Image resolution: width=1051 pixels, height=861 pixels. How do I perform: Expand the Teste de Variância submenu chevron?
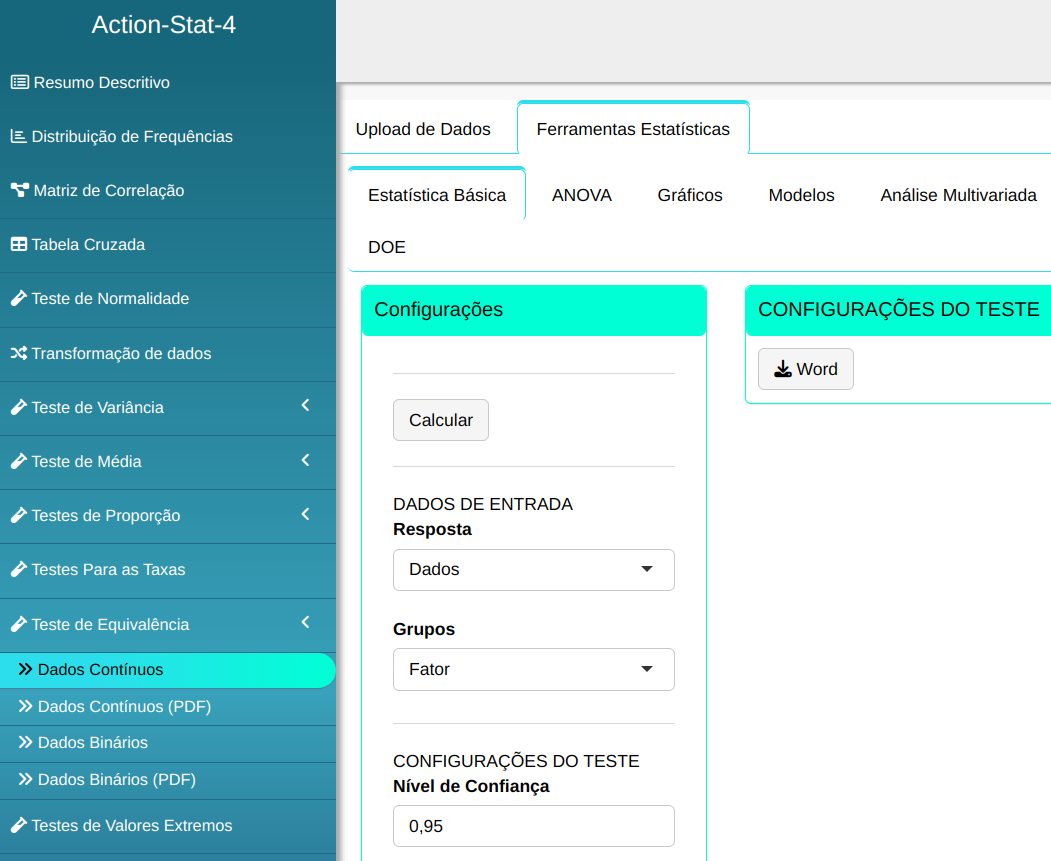click(x=305, y=406)
